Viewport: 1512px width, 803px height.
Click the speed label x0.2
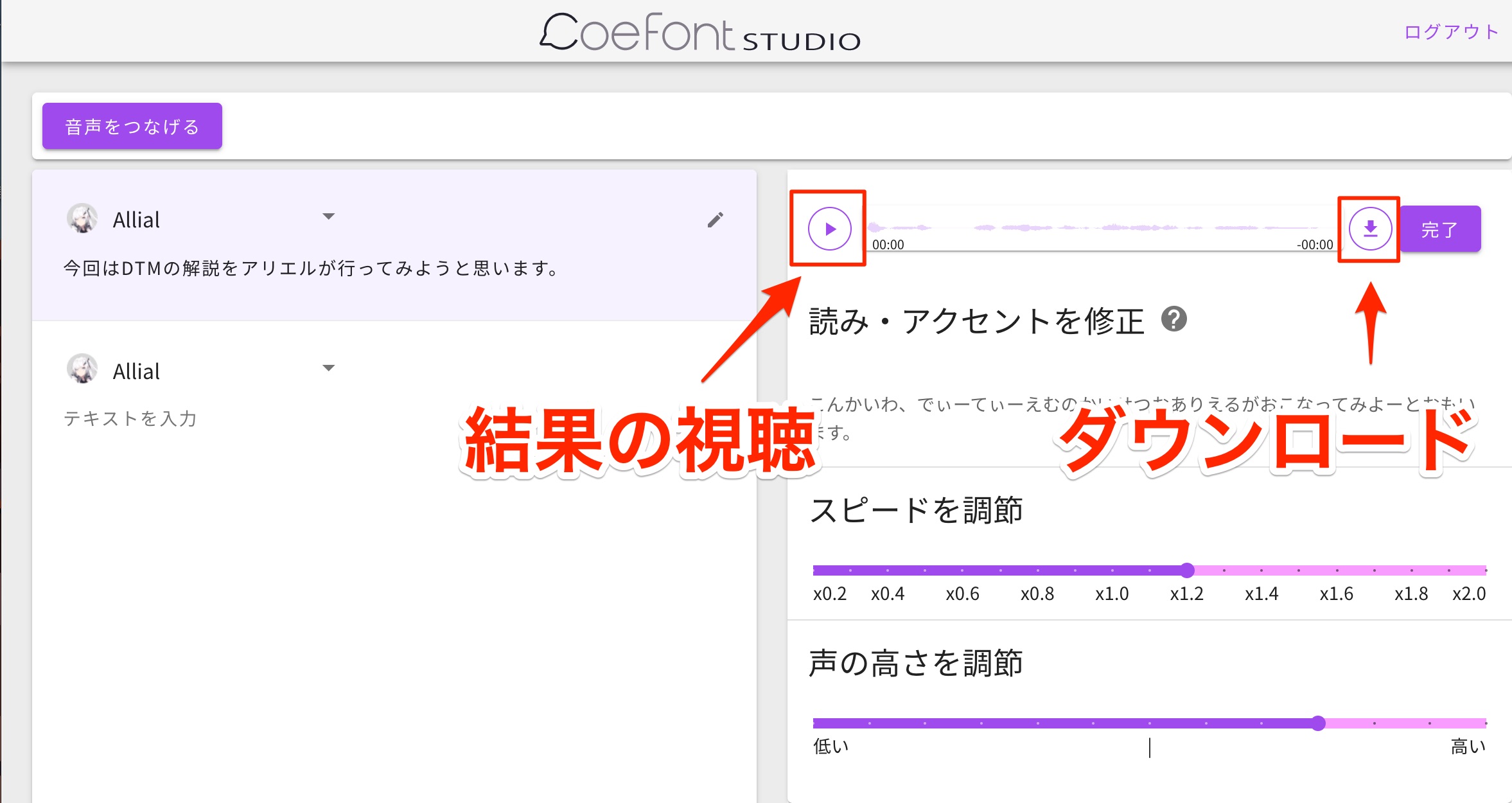(829, 594)
